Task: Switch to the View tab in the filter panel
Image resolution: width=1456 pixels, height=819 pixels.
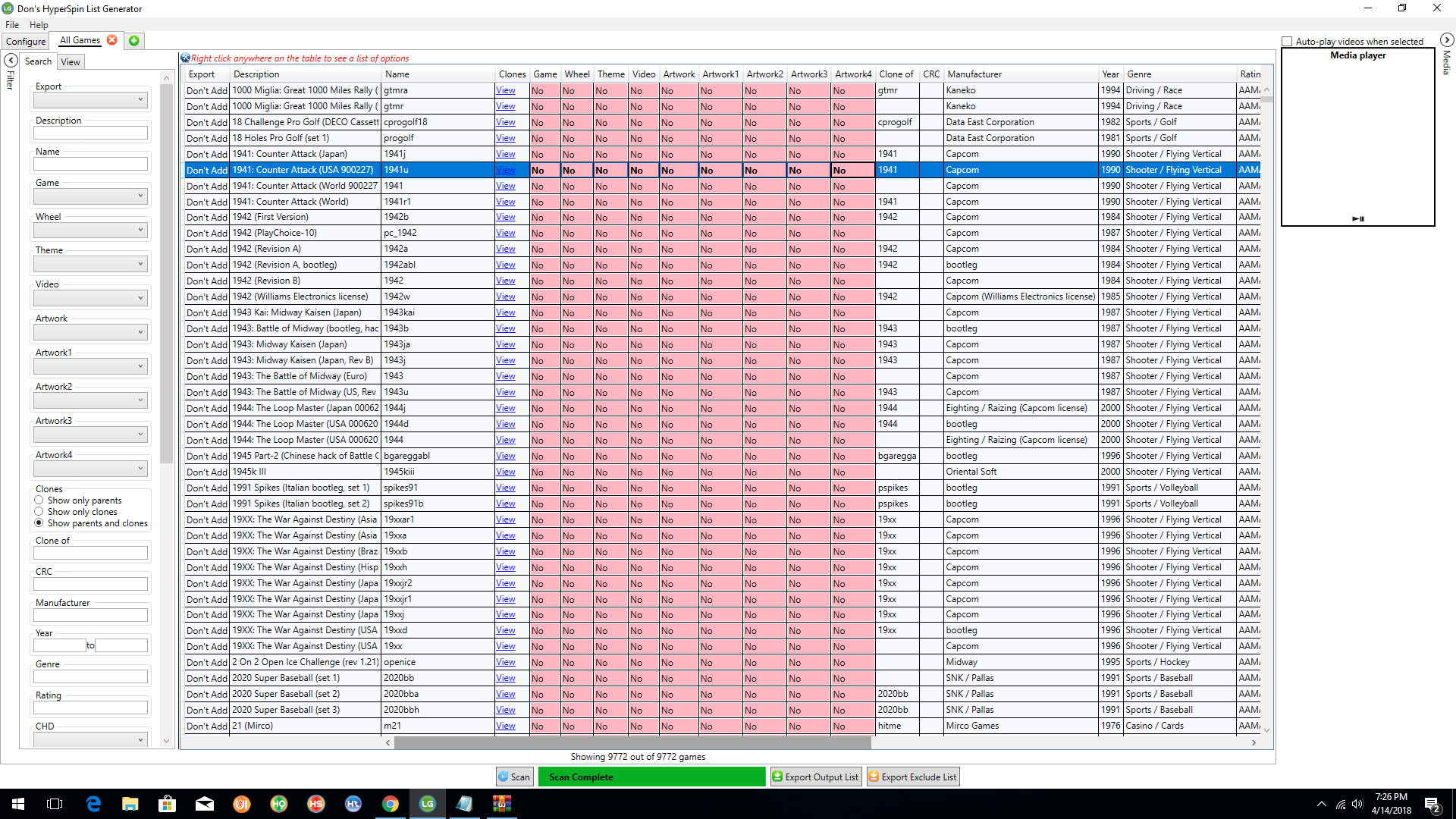Action: coord(71,62)
